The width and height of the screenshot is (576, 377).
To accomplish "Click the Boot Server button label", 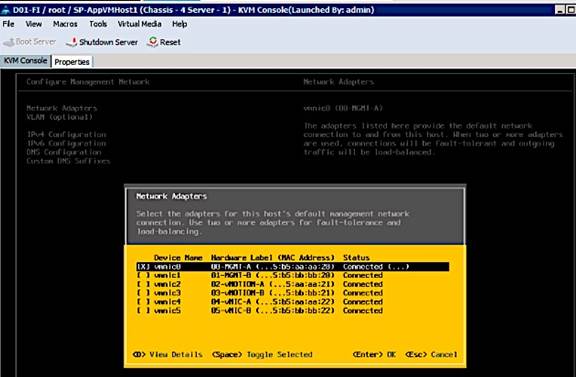I will pos(36,42).
